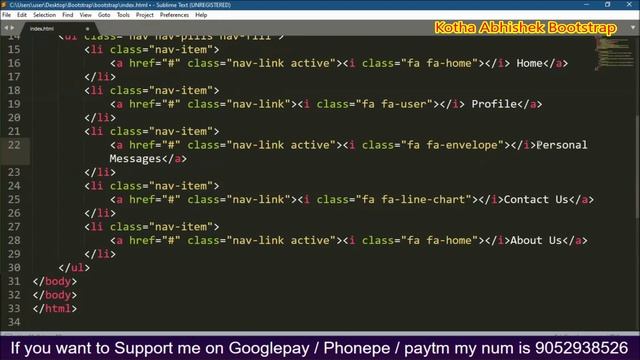
Task: Click line number 34 in the gutter
Action: pyautogui.click(x=14, y=322)
